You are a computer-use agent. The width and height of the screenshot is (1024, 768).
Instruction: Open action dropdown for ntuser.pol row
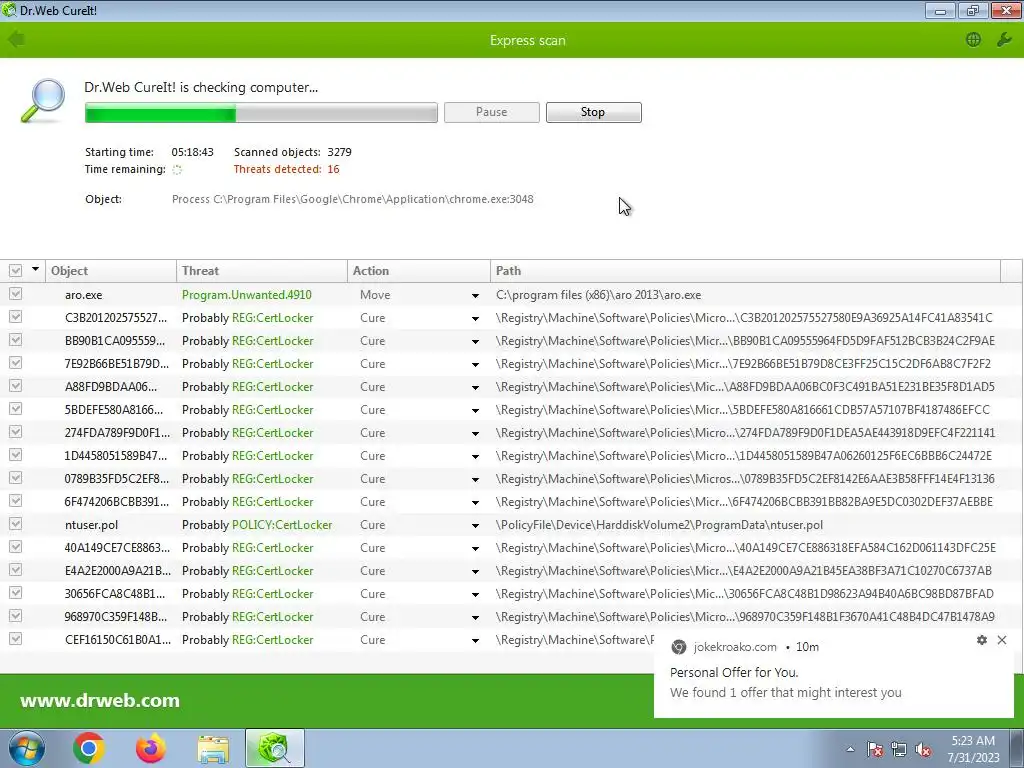[475, 526]
